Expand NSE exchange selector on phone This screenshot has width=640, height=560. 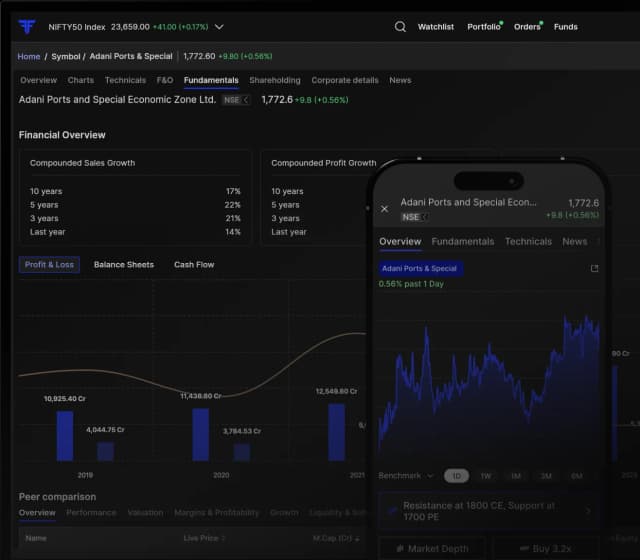(415, 217)
